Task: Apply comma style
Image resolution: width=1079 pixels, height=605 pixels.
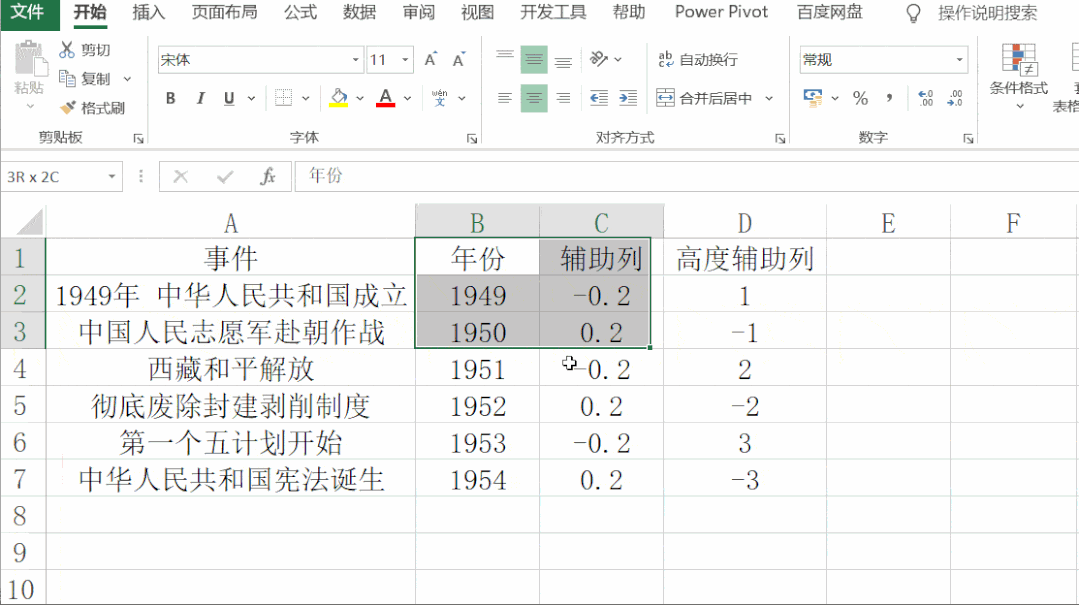Action: [x=889, y=98]
